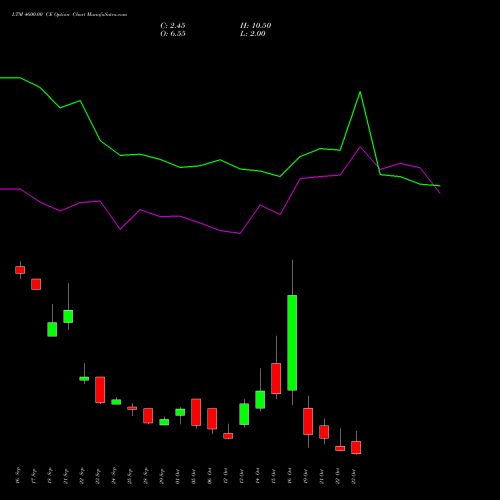Screen dimensions: 500x500
Task: Select the last red candlestick on the right
Action: 356,447
